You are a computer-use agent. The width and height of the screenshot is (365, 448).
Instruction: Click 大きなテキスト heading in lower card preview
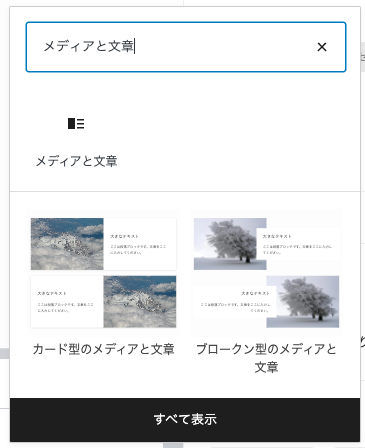coord(52,293)
